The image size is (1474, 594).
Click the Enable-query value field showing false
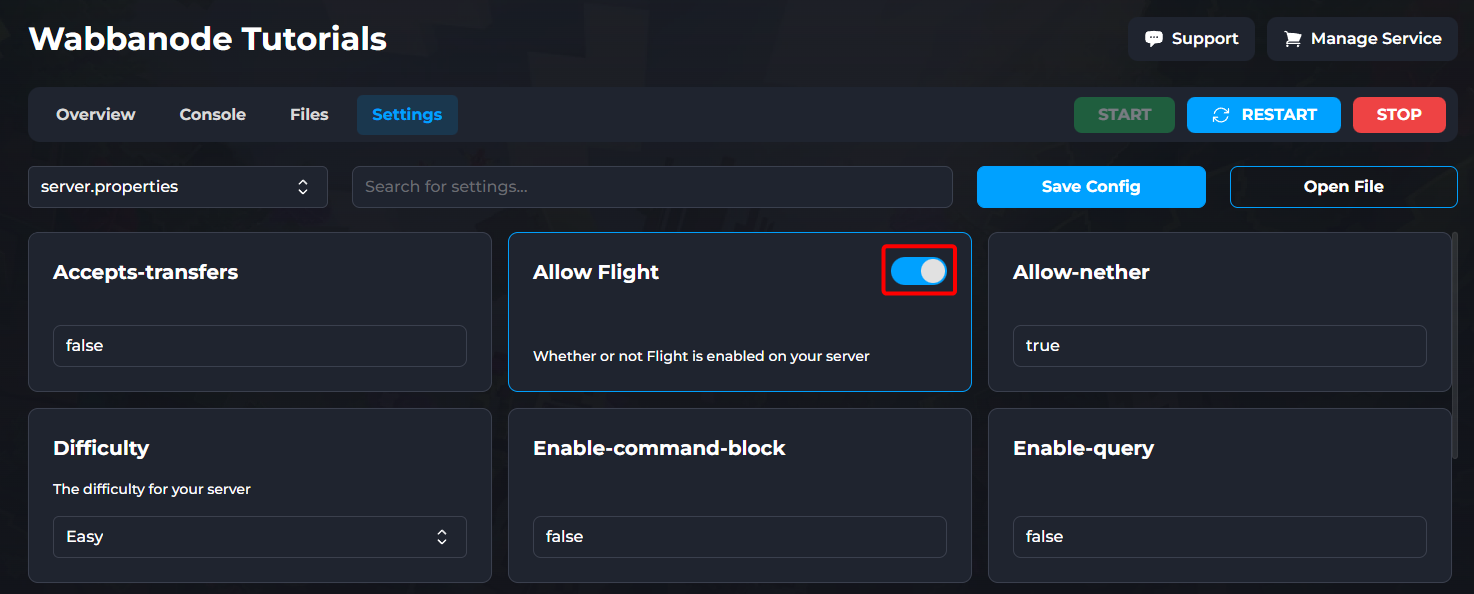[x=1219, y=537]
